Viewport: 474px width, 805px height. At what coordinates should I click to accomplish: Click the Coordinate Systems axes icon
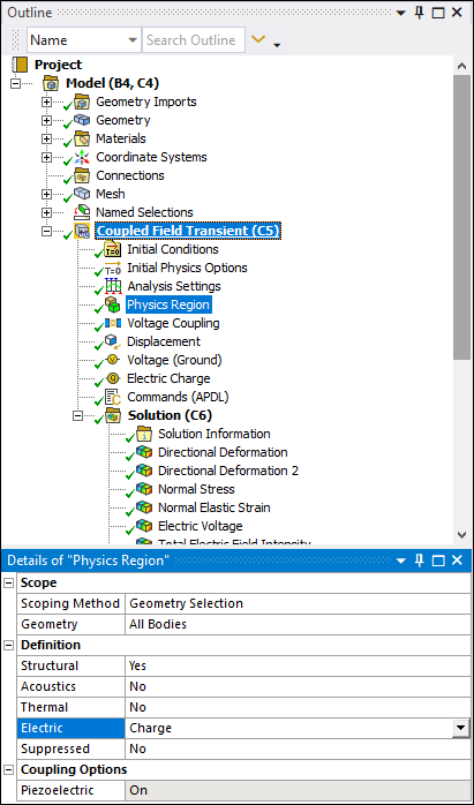tap(82, 157)
